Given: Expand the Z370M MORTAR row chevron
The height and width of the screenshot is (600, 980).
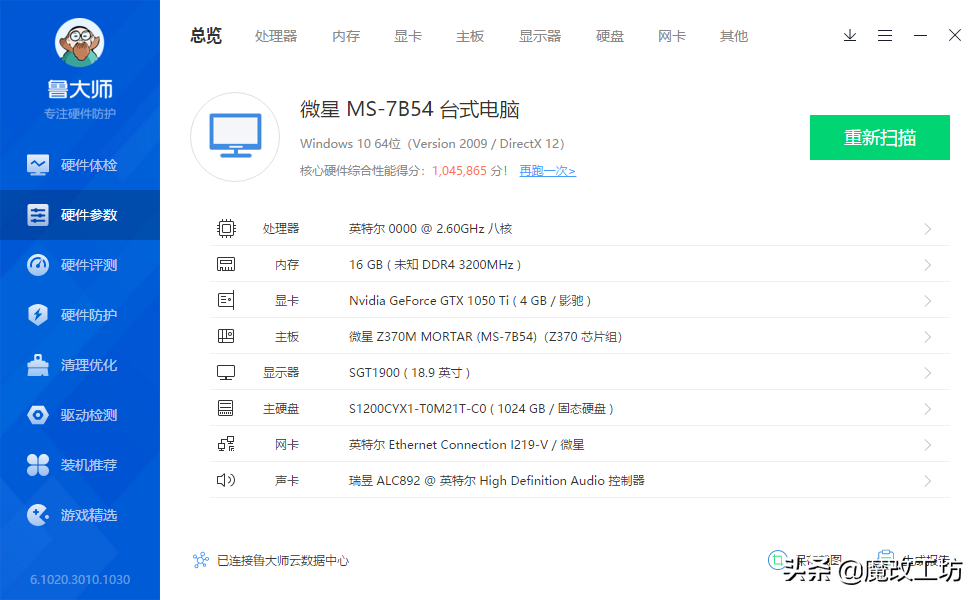Looking at the screenshot, I should point(928,337).
